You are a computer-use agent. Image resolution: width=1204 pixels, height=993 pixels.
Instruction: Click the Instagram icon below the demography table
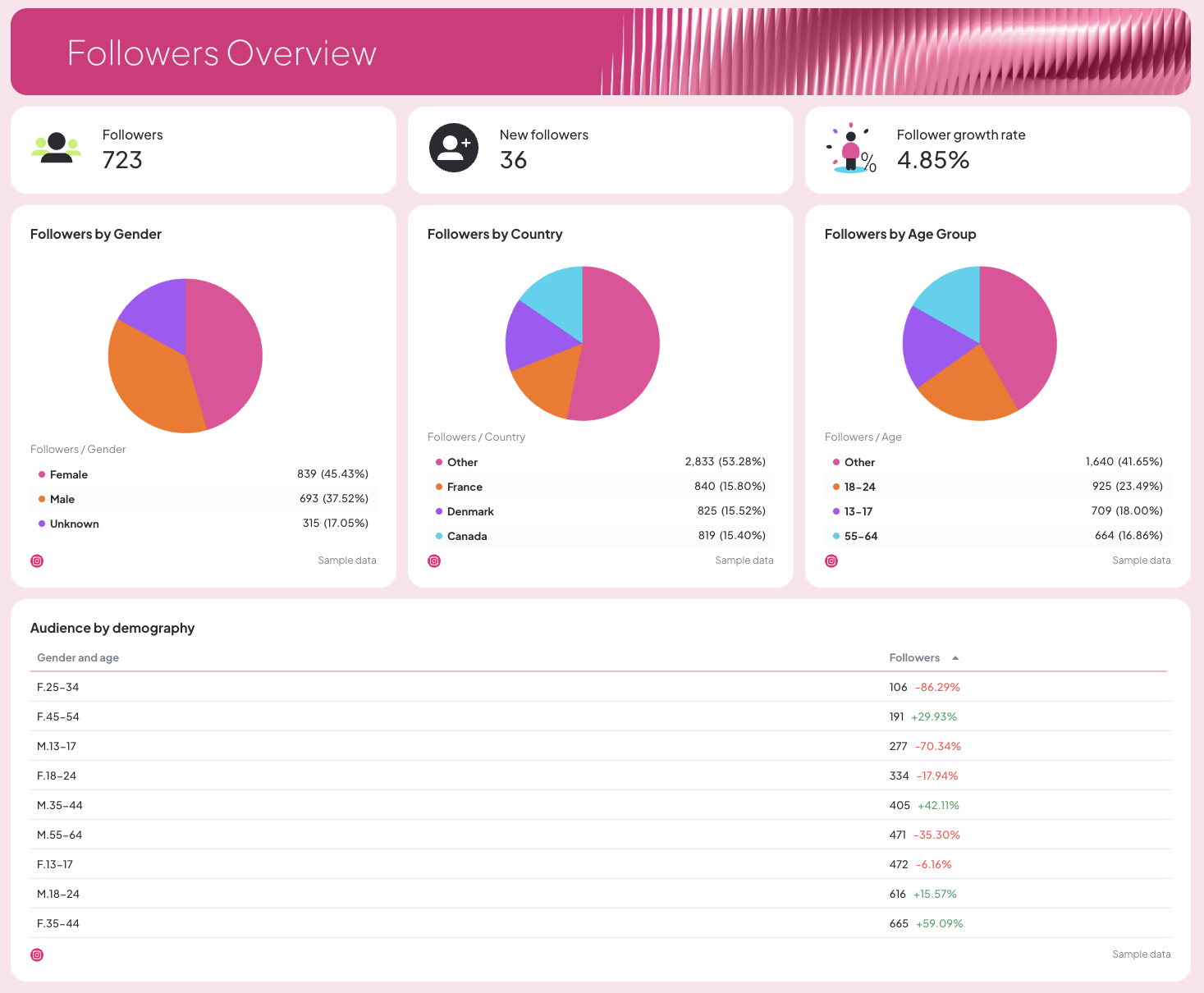pyautogui.click(x=37, y=954)
